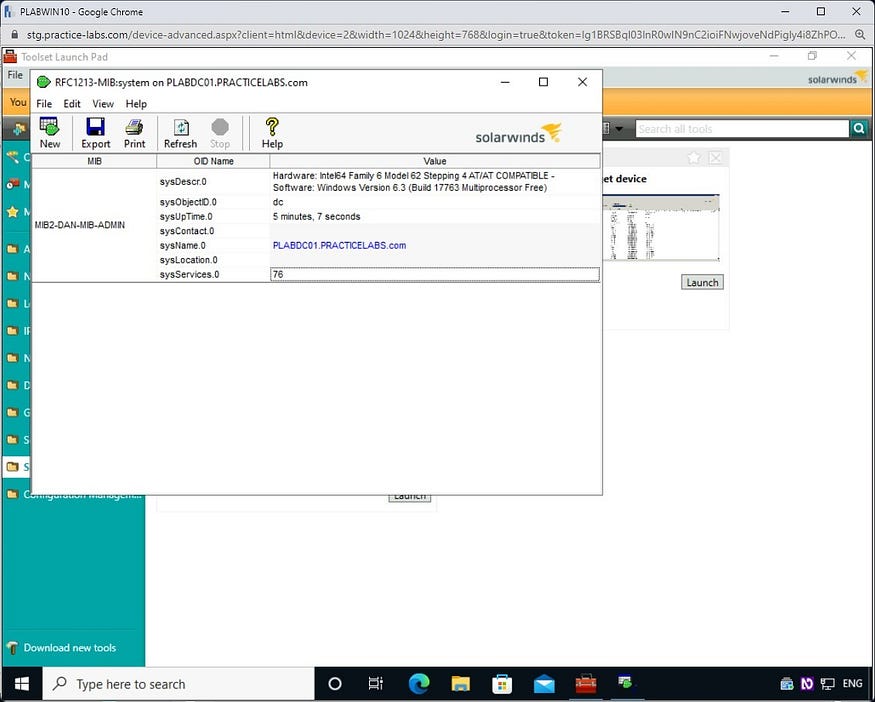This screenshot has height=702, width=875.
Task: Open File menu in Toolset Launch Pad
Action: point(15,75)
